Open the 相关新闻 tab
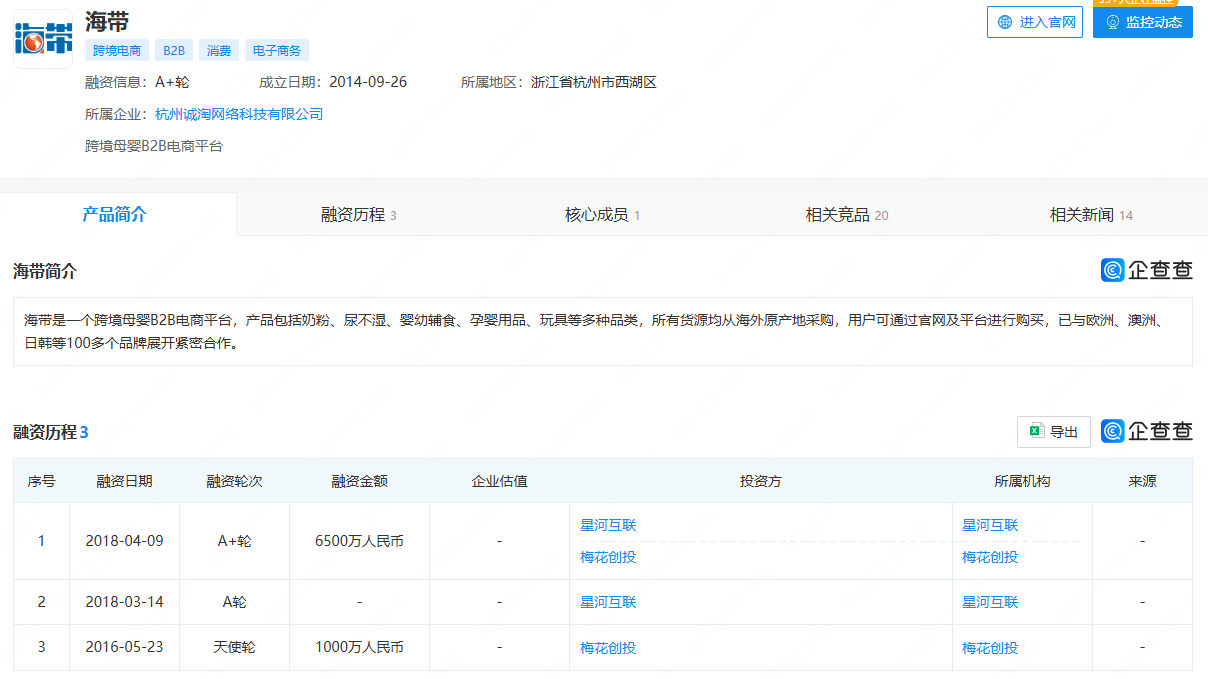 pos(1090,215)
